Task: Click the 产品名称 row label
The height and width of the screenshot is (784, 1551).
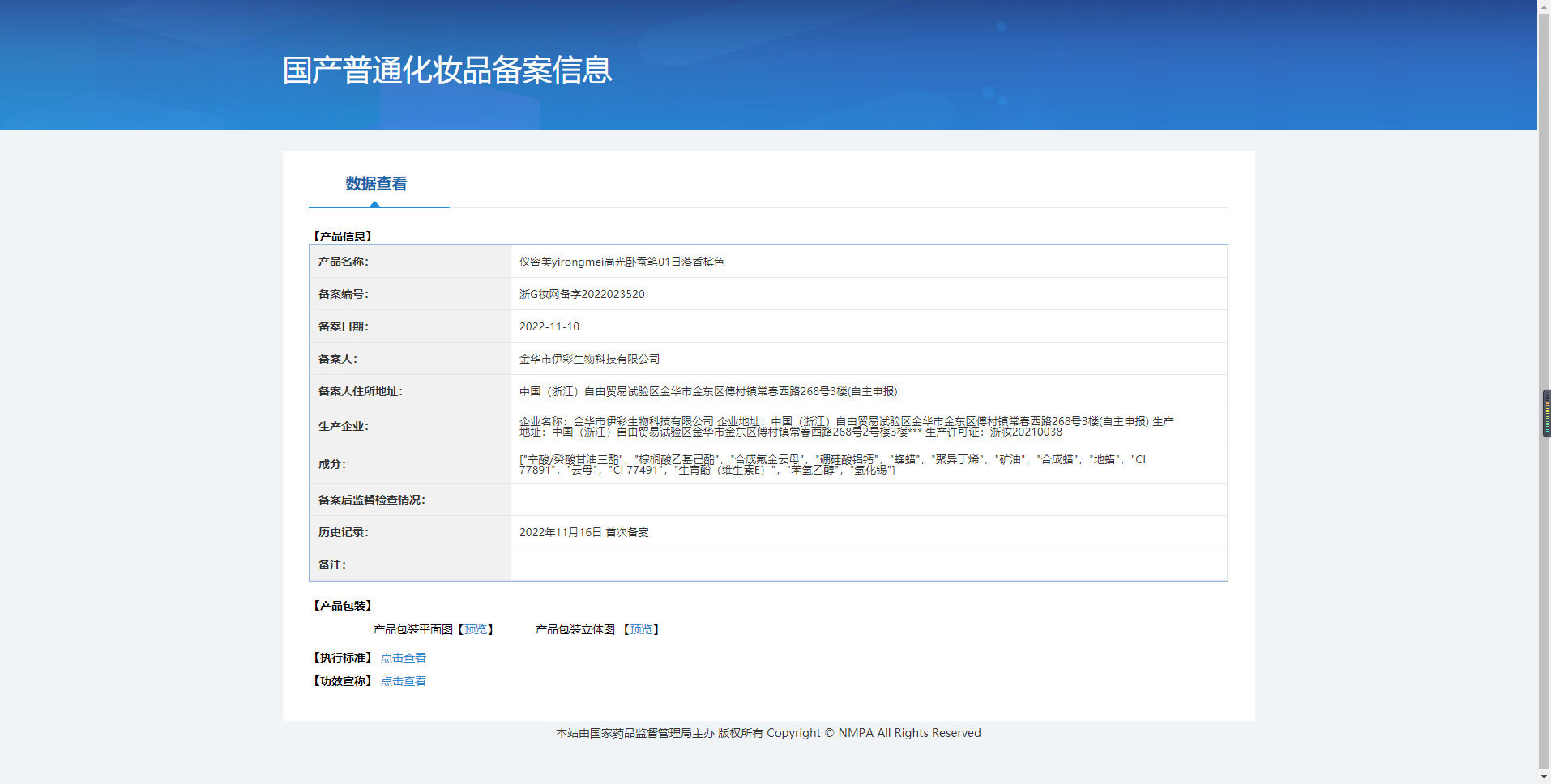Action: (344, 262)
